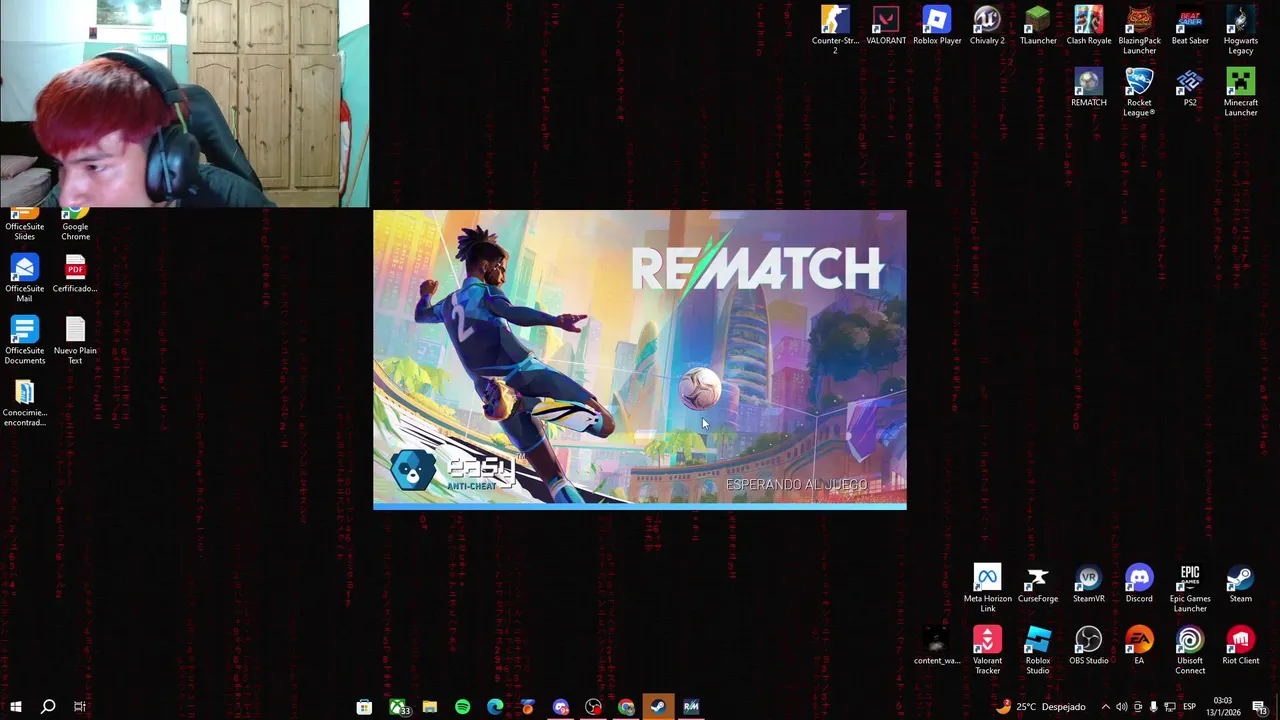
Task: Select the Riot Client desktop icon
Action: click(1240, 646)
